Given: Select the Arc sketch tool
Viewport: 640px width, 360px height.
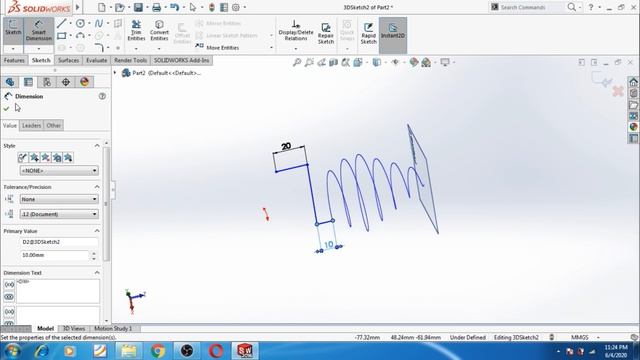Looking at the screenshot, I should point(80,36).
